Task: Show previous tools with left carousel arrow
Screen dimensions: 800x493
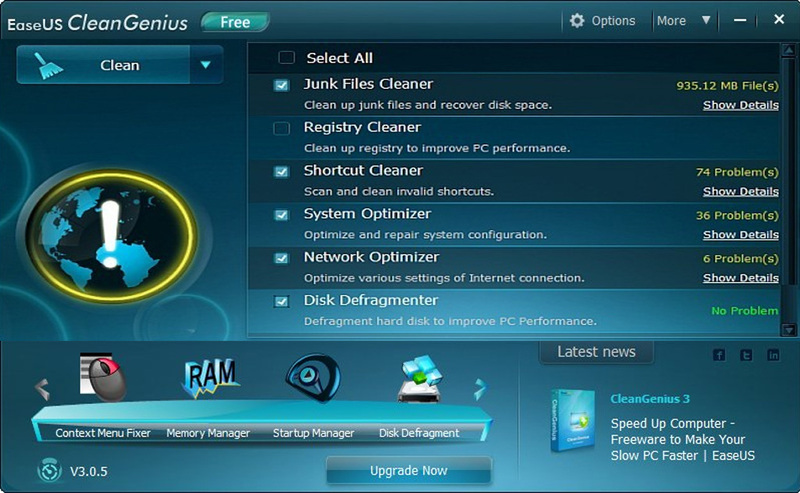Action: coord(42,389)
